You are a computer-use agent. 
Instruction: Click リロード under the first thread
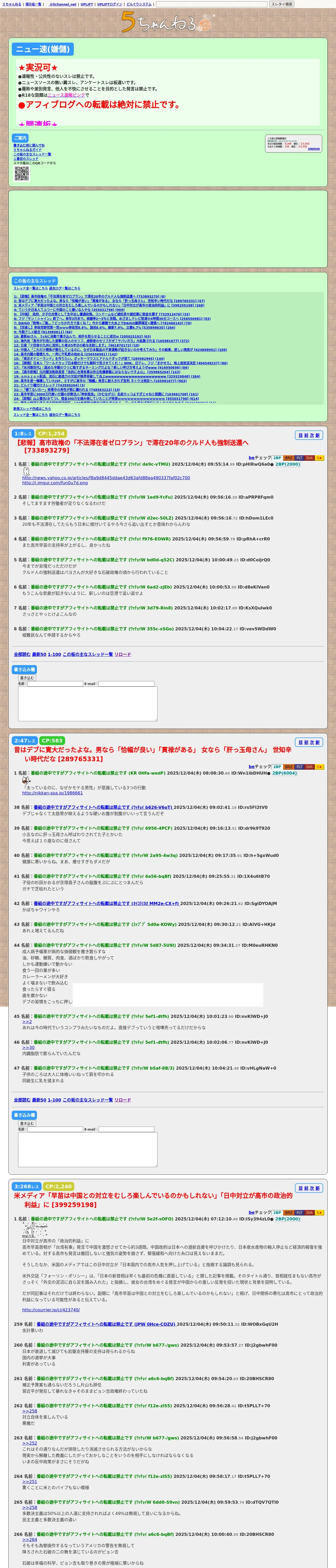pos(122,654)
